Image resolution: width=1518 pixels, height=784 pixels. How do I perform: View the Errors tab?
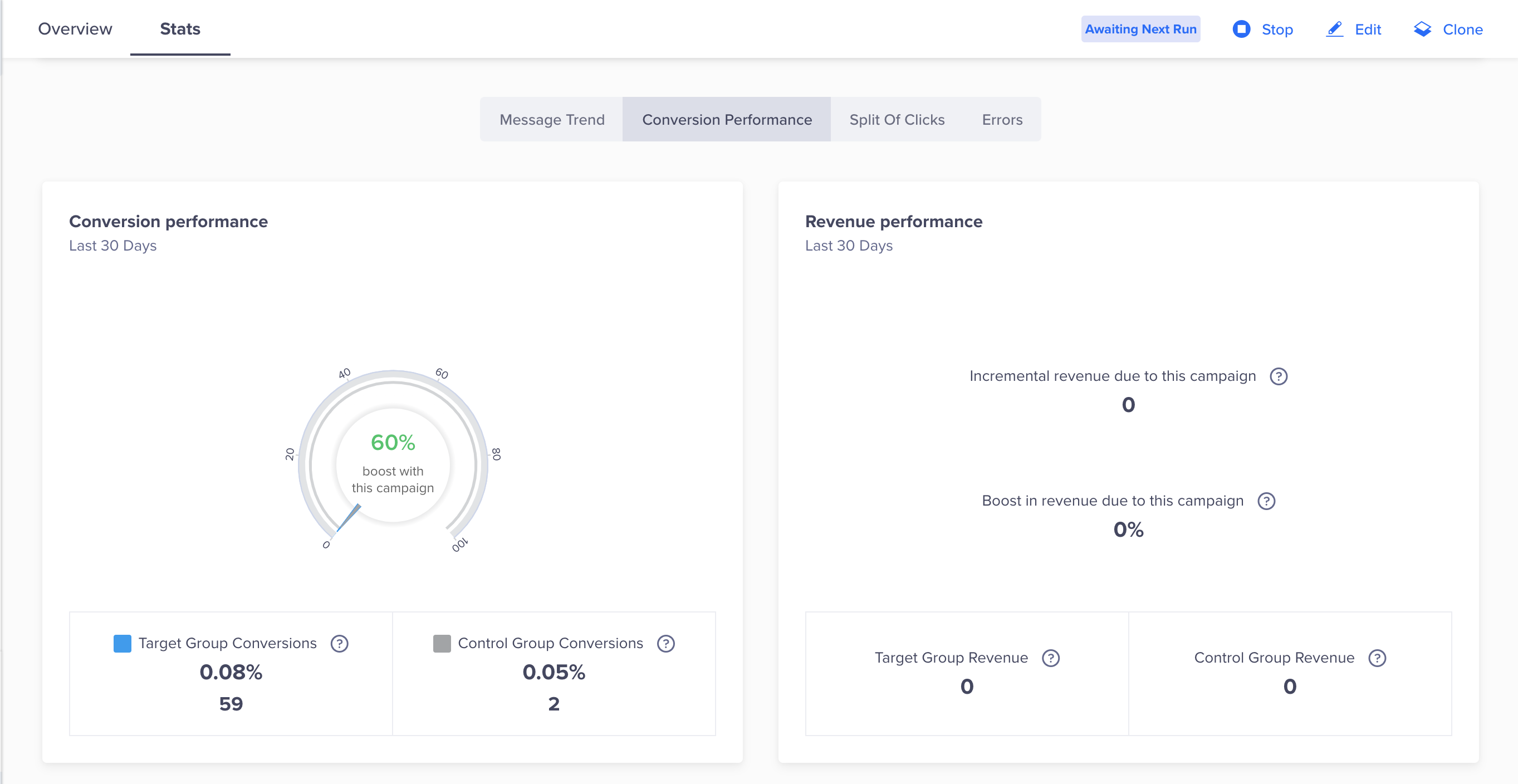pos(1002,120)
